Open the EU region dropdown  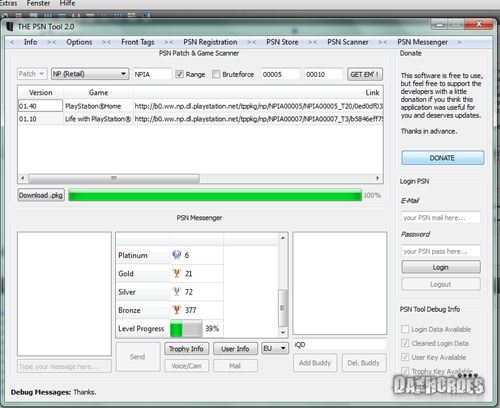(275, 348)
